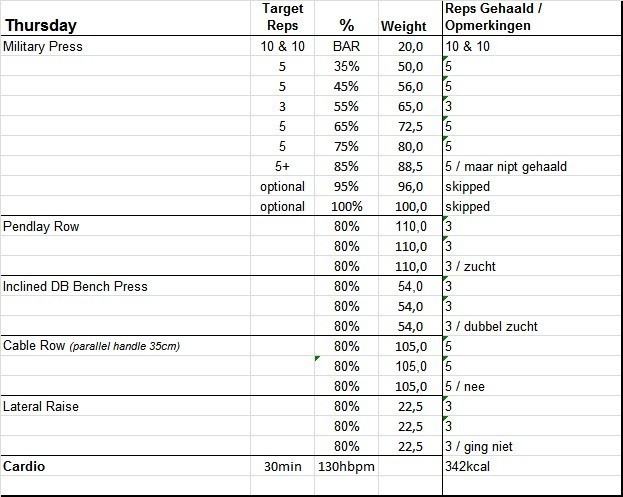The image size is (623, 497).
Task: Click the 130hbpm heart rate cell
Action: pyautogui.click(x=346, y=466)
